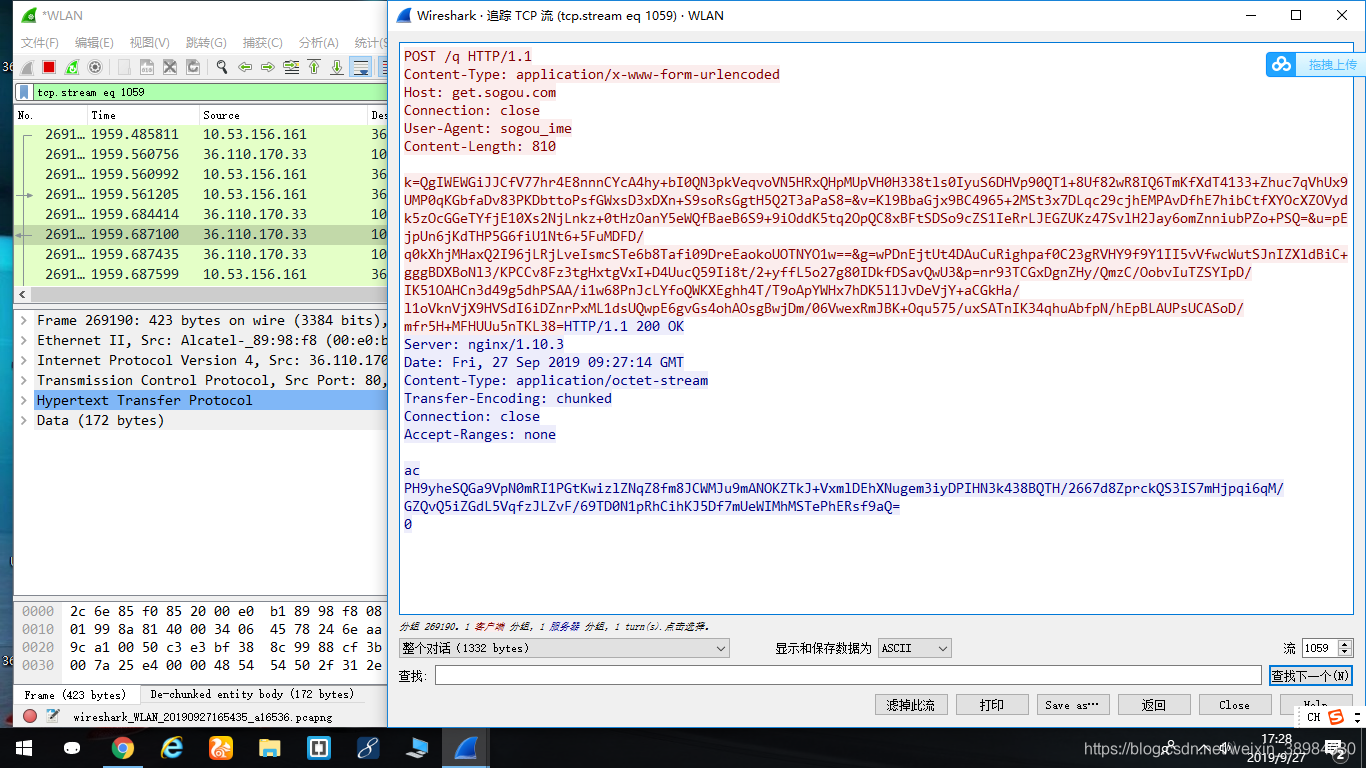Open capture file comment editor icon
The width and height of the screenshot is (1366, 768).
tap(53, 716)
